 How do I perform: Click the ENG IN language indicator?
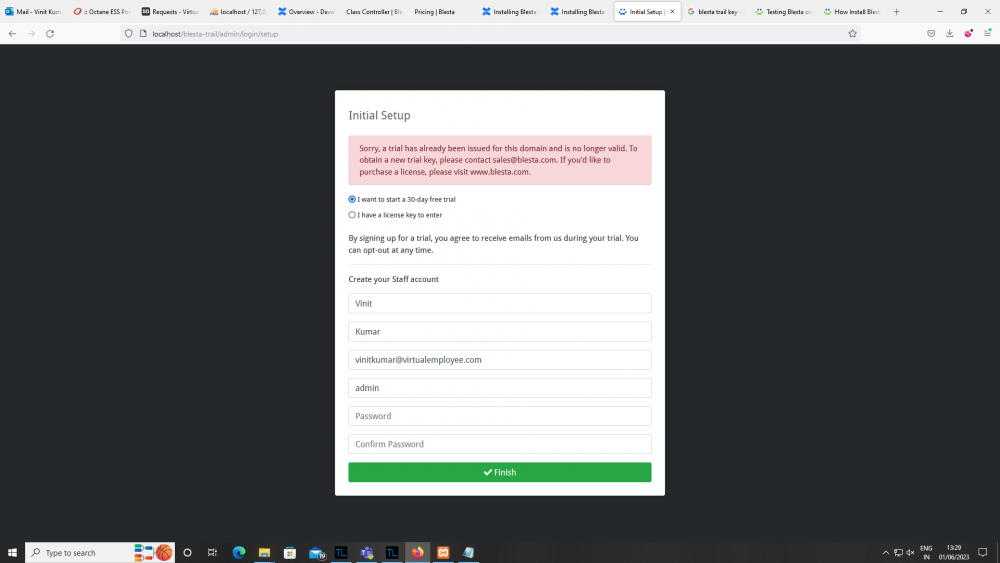926,553
